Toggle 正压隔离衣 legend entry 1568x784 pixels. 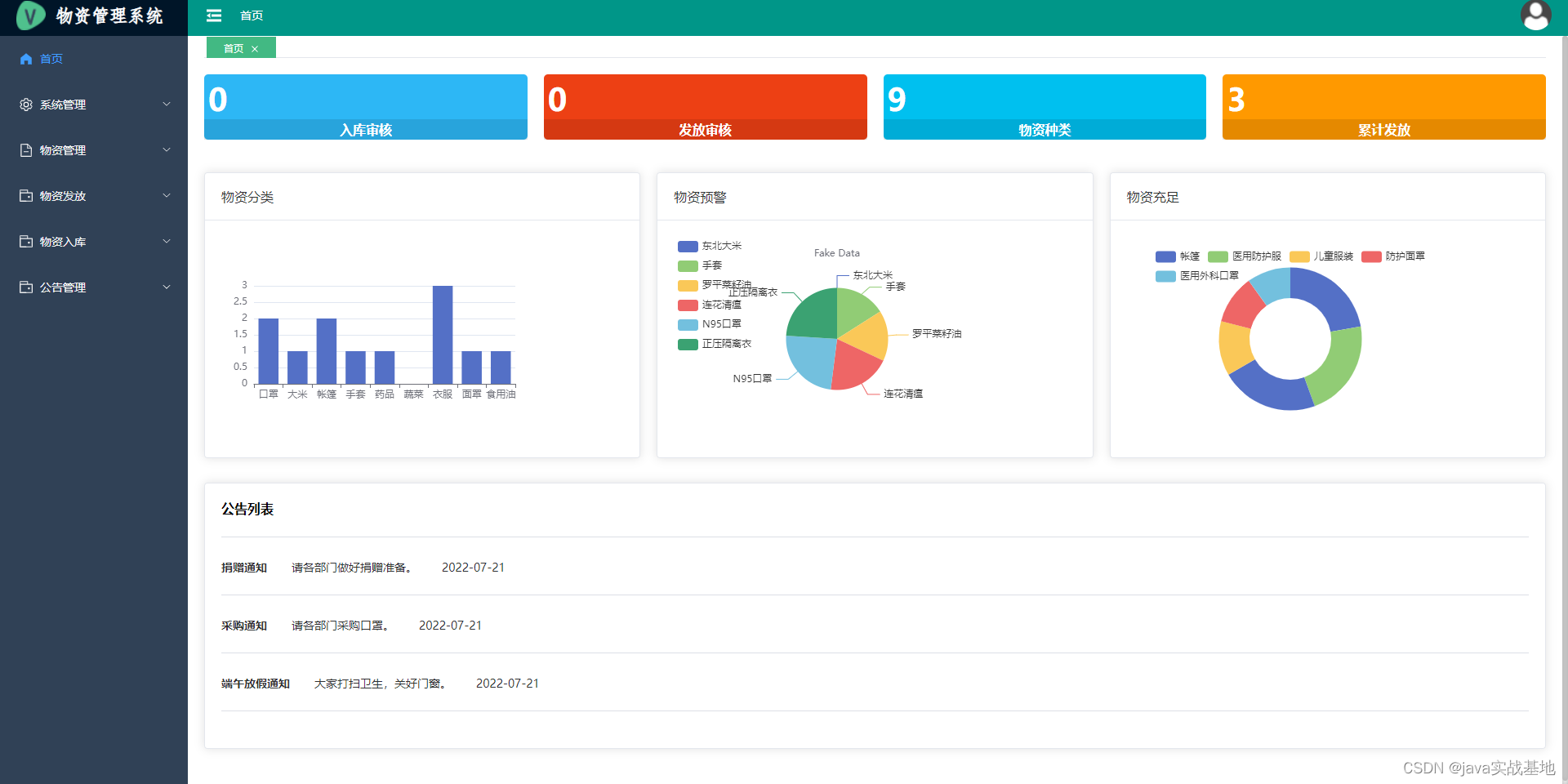[715, 344]
